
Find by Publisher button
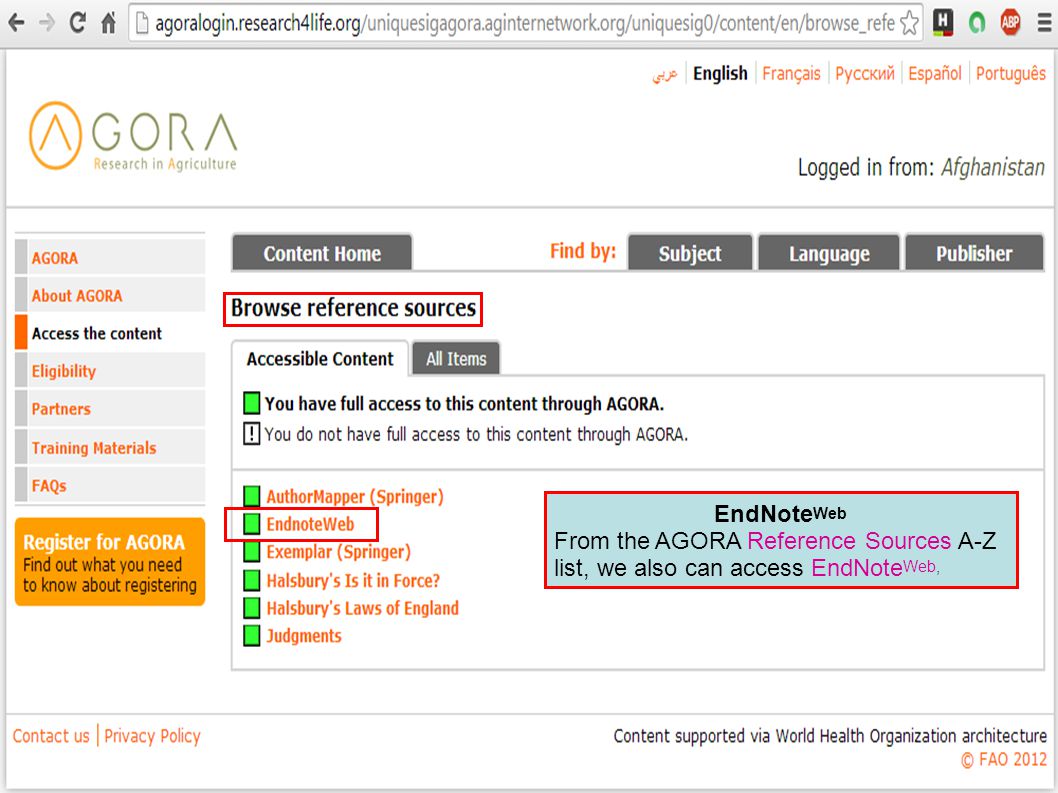pyautogui.click(x=974, y=253)
